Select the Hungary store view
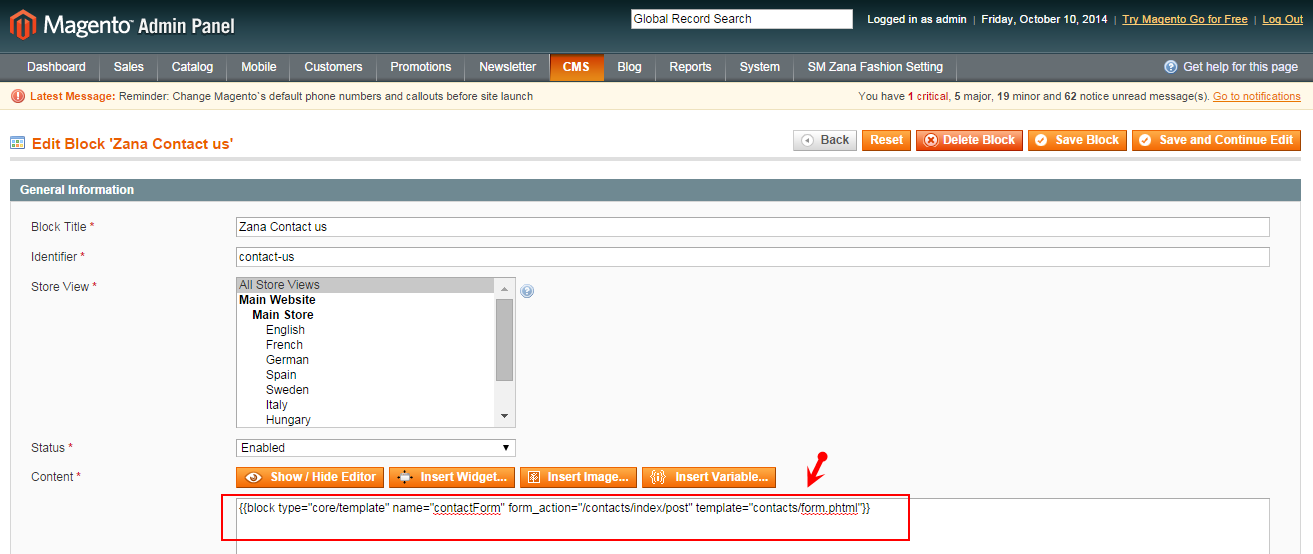Screen dimensions: 1313x554 pos(366,420)
